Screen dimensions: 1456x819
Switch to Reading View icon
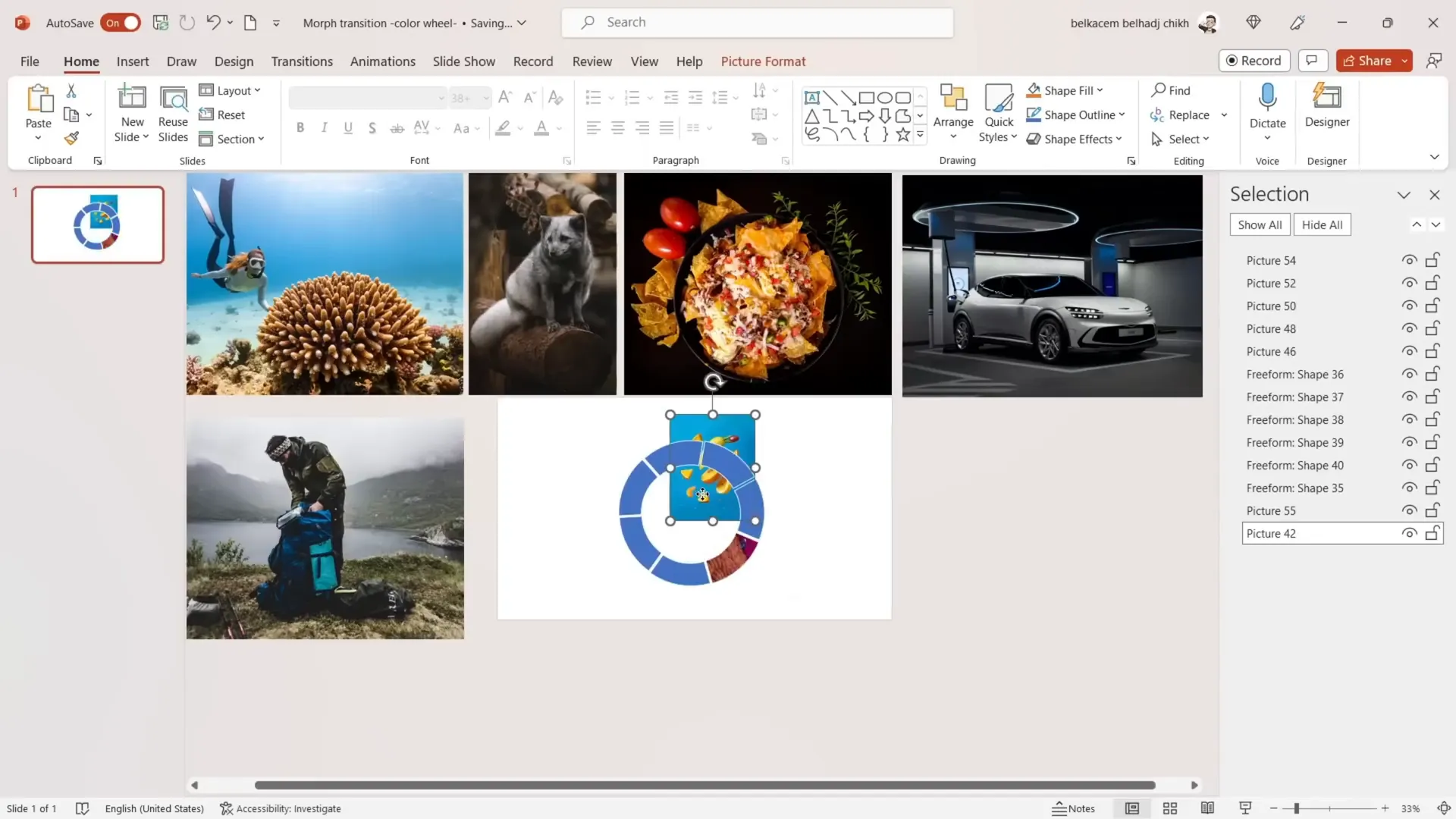tap(1207, 808)
